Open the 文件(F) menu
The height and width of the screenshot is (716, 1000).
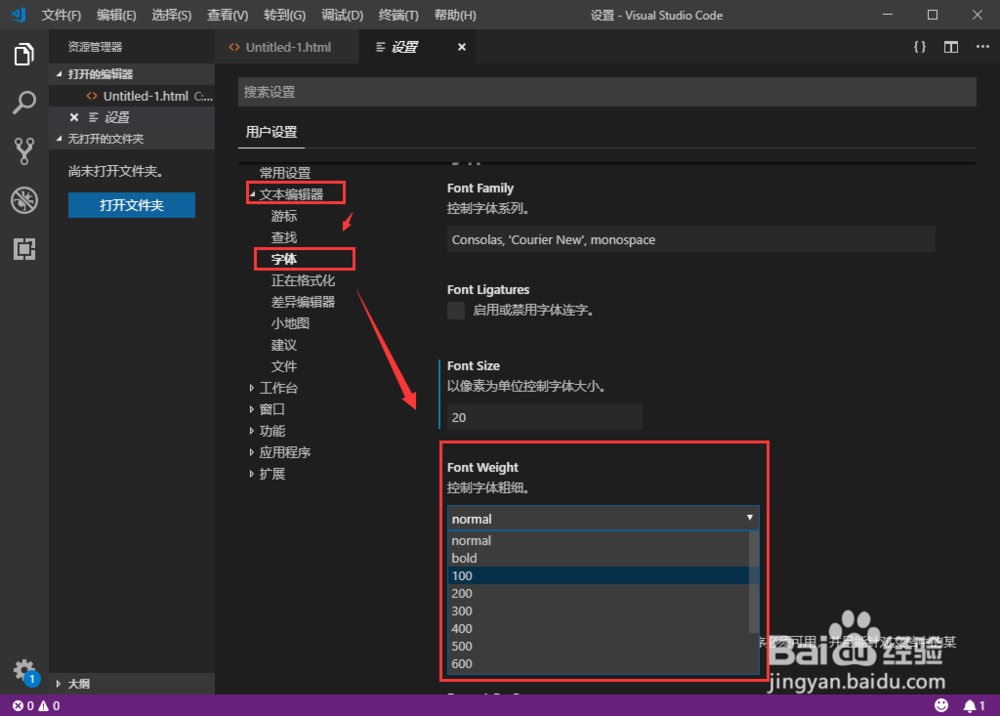tap(61, 15)
